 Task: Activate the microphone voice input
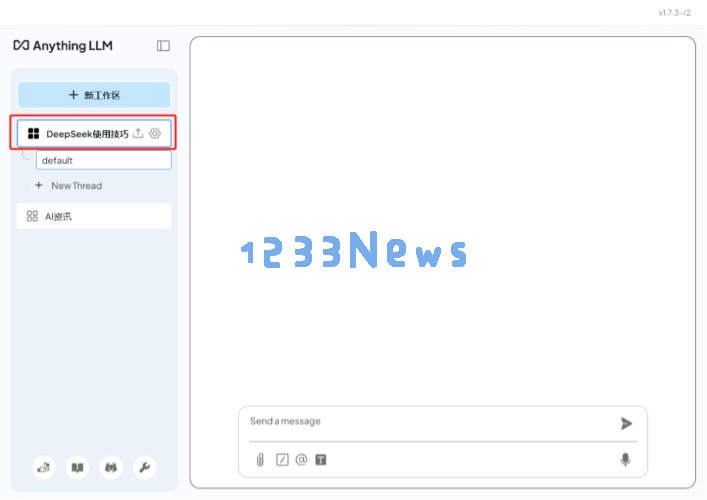tap(625, 460)
